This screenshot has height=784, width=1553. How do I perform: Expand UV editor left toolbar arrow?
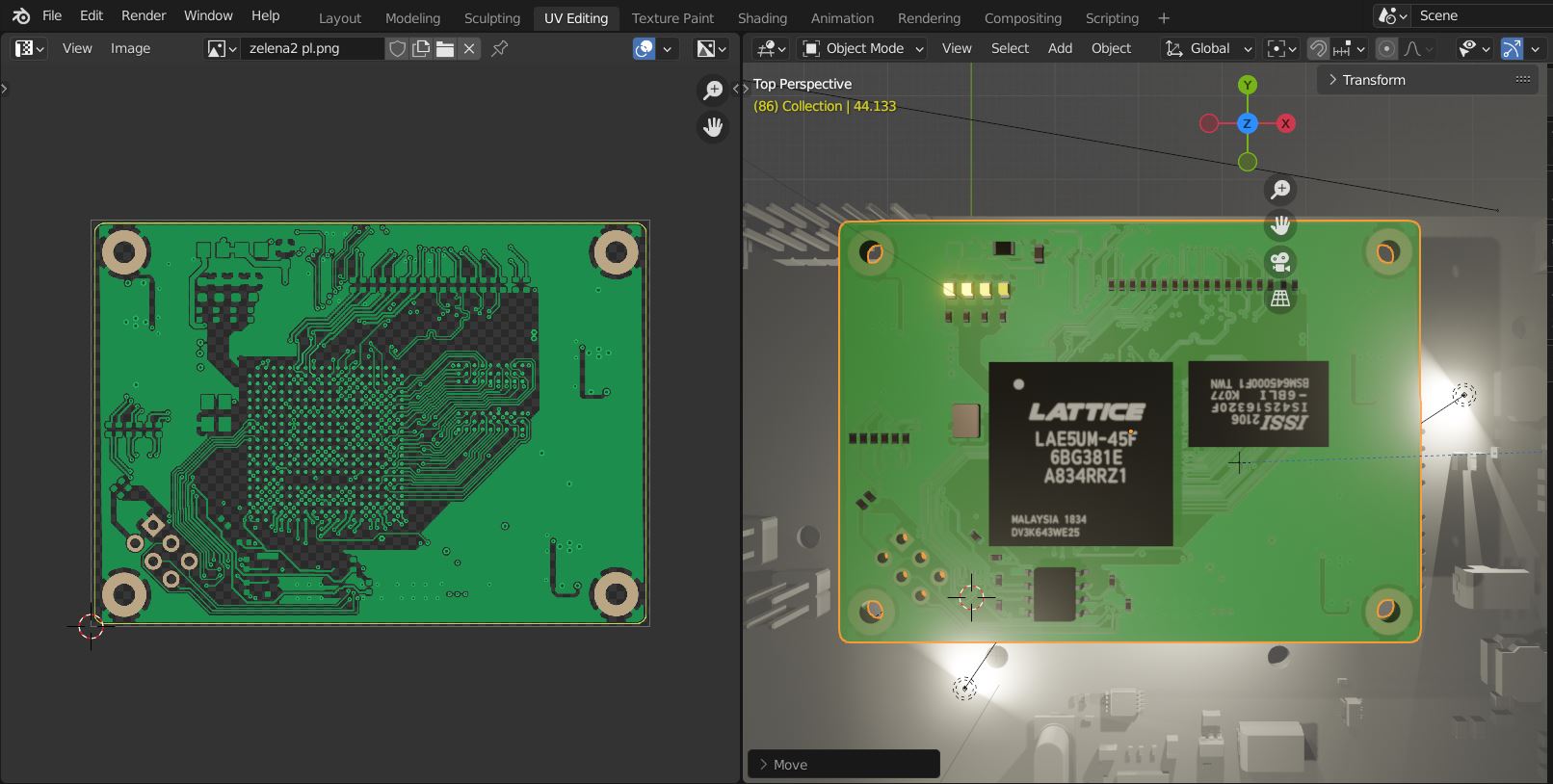coord(5,89)
